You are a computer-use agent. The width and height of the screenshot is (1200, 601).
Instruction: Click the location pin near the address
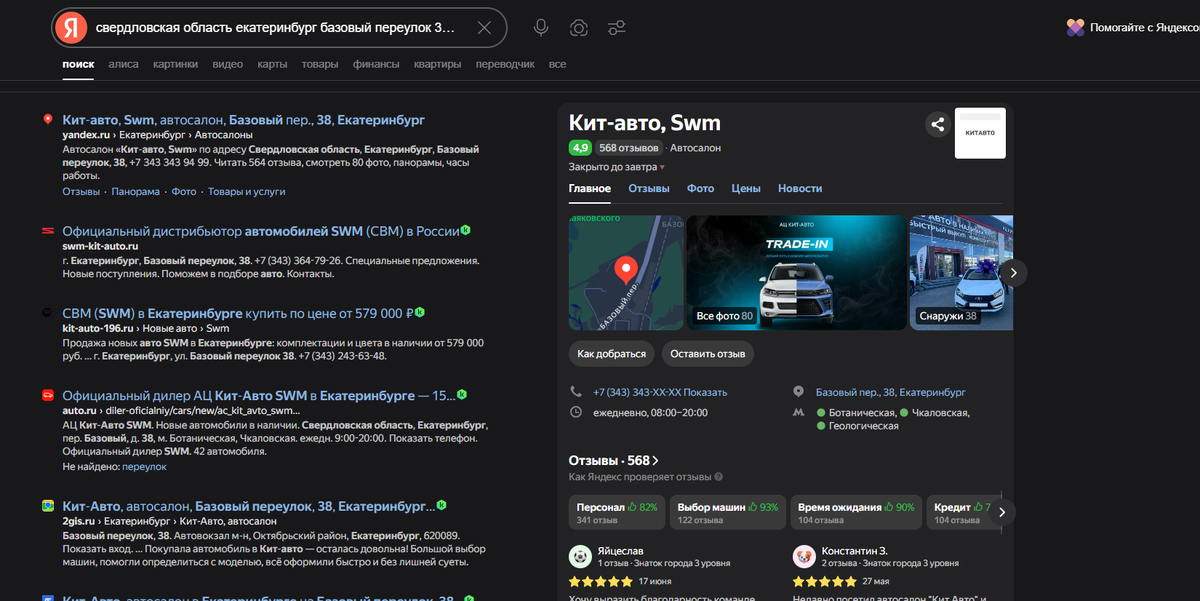(798, 392)
